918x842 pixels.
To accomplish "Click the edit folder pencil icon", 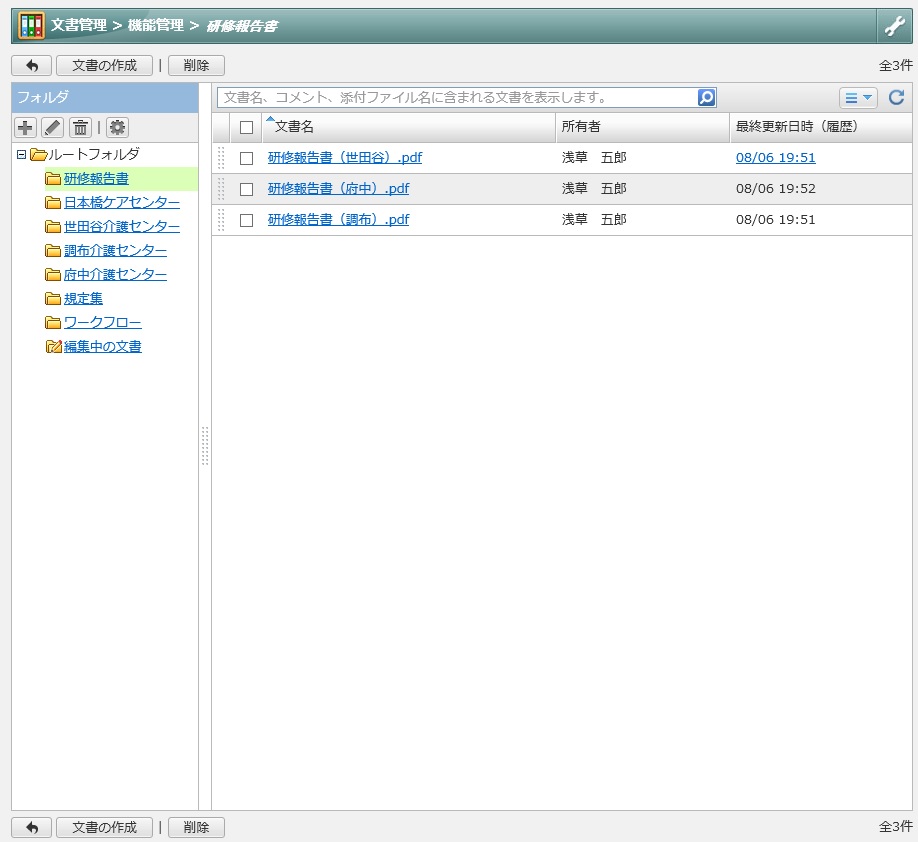I will pos(53,127).
